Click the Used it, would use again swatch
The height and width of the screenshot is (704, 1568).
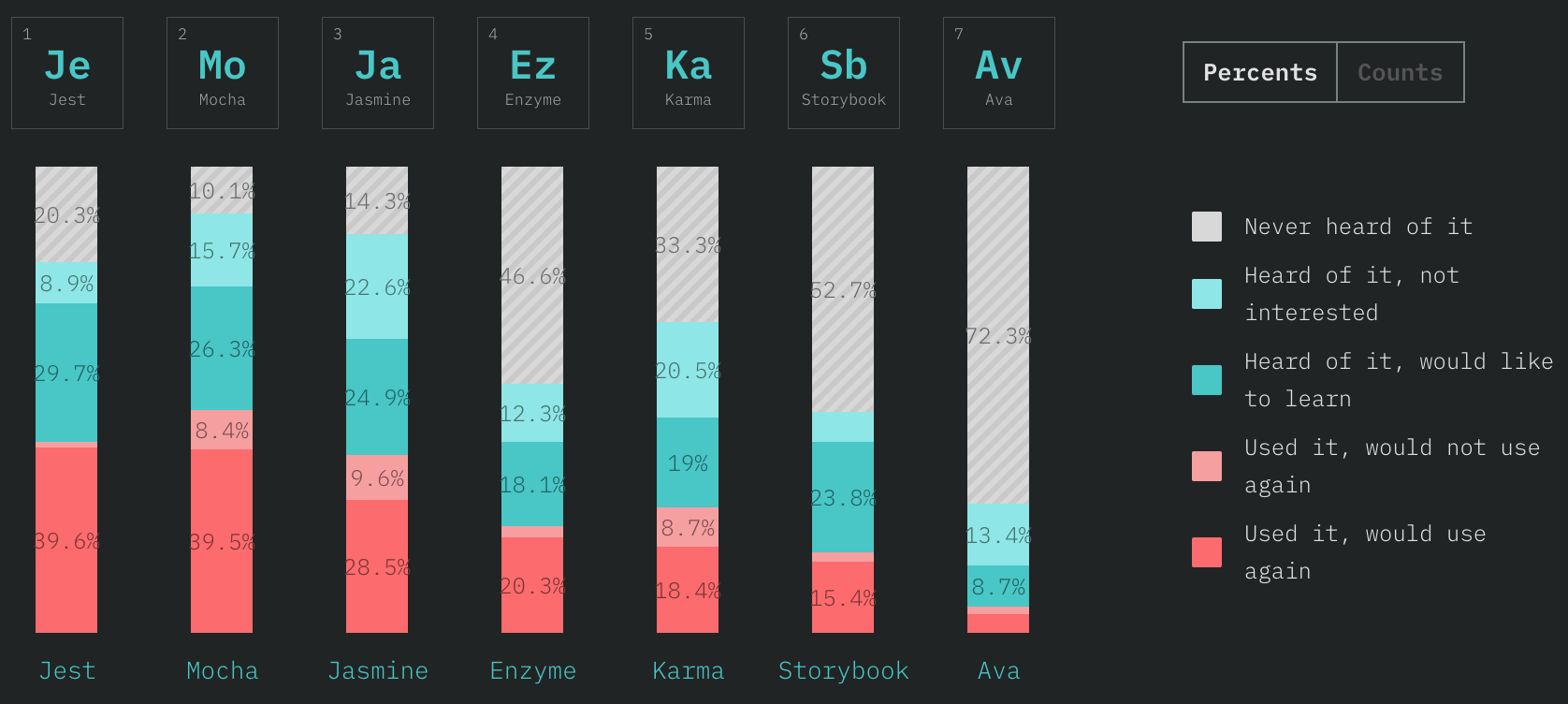[x=1207, y=552]
